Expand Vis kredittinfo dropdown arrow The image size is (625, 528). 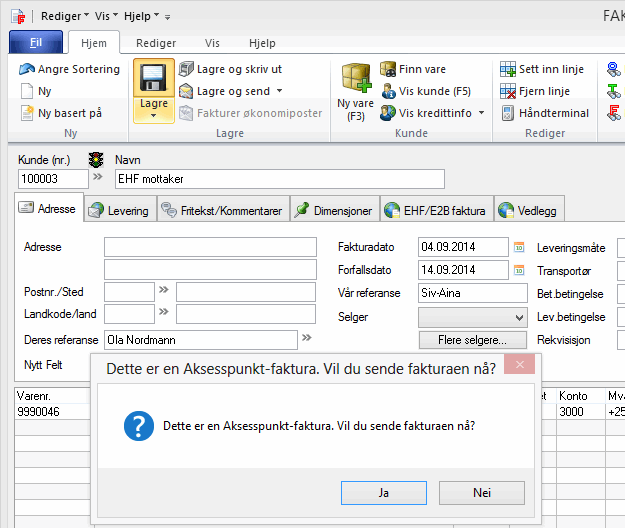[x=481, y=113]
